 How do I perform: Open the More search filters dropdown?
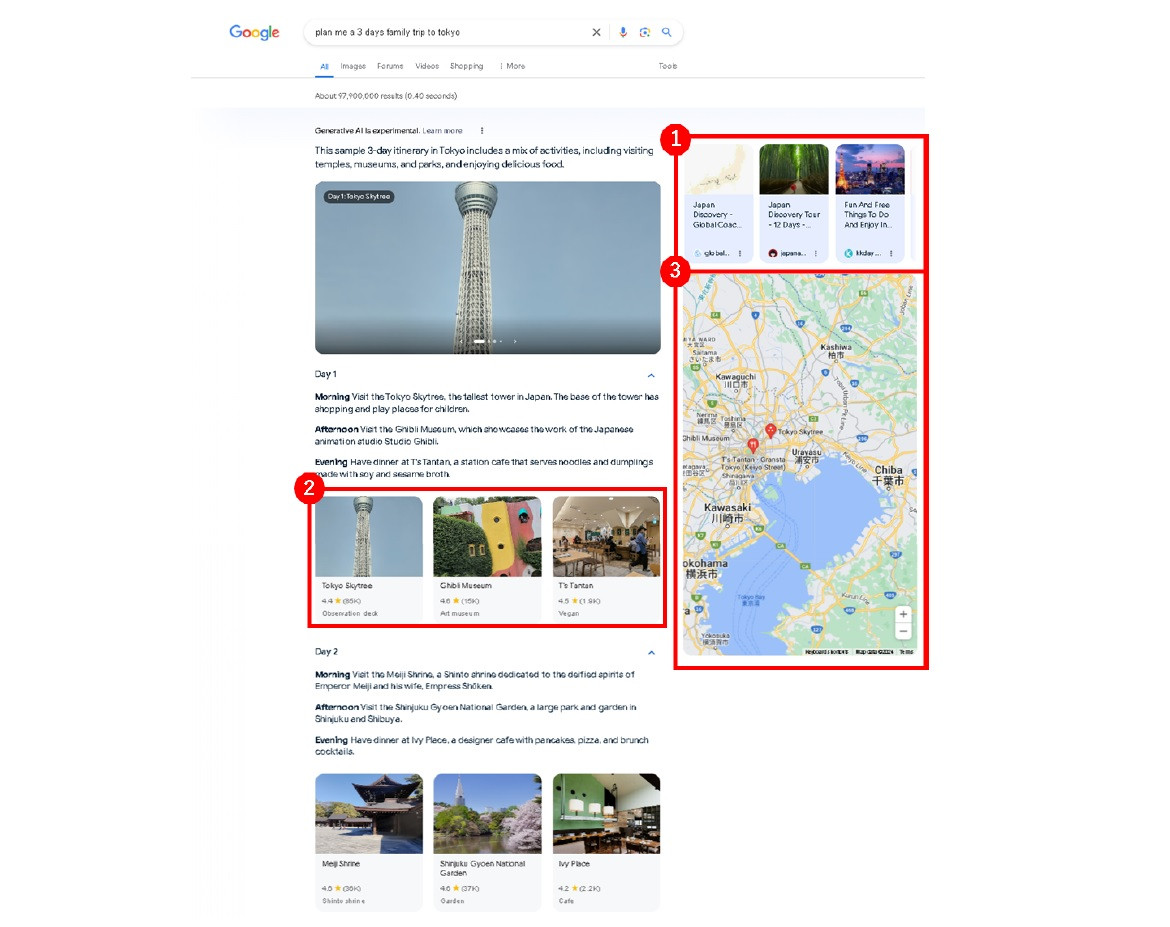click(513, 66)
